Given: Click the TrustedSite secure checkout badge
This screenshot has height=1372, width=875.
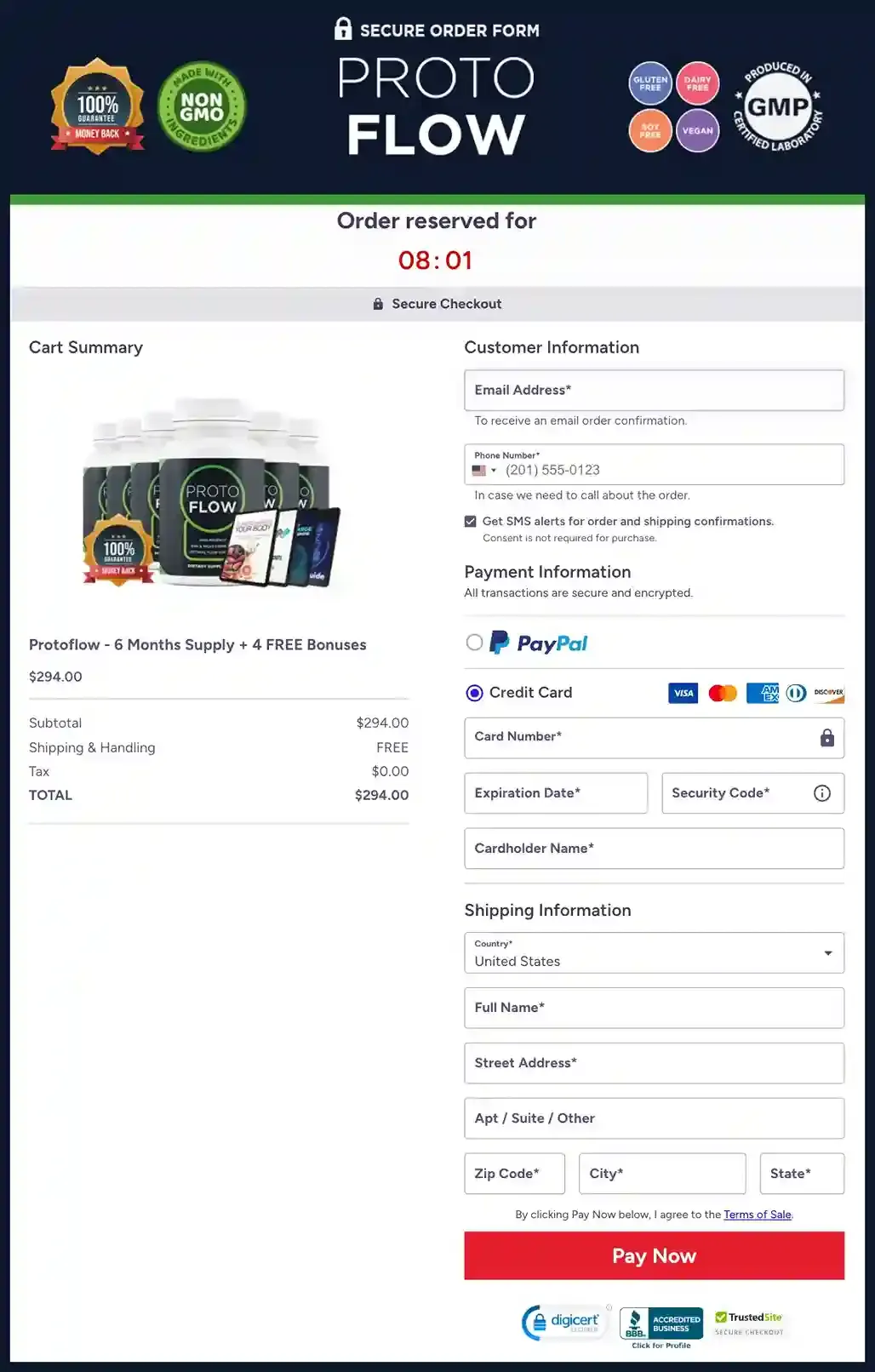Looking at the screenshot, I should [749, 1323].
